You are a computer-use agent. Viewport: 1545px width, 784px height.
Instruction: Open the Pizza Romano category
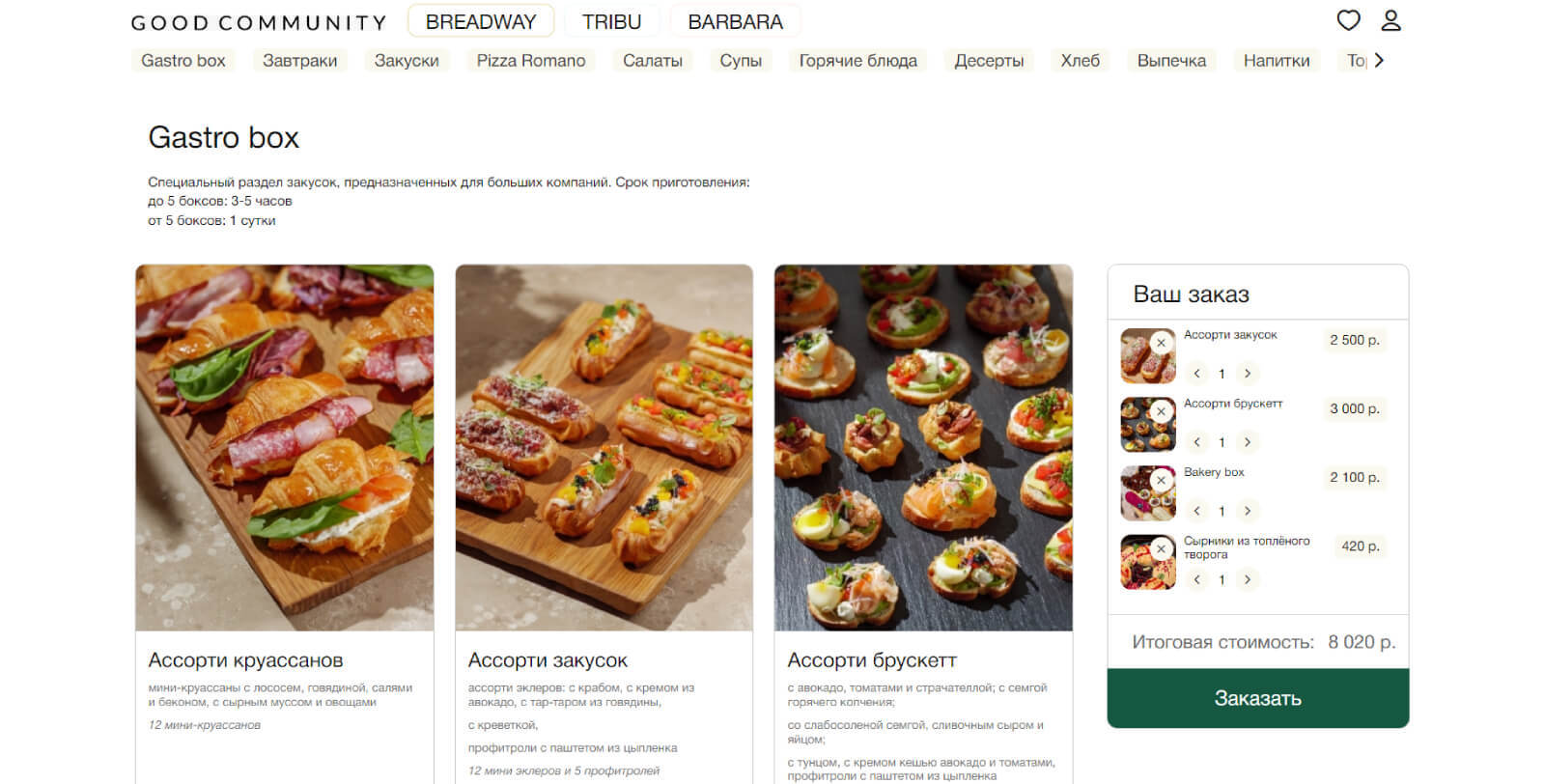pos(531,61)
